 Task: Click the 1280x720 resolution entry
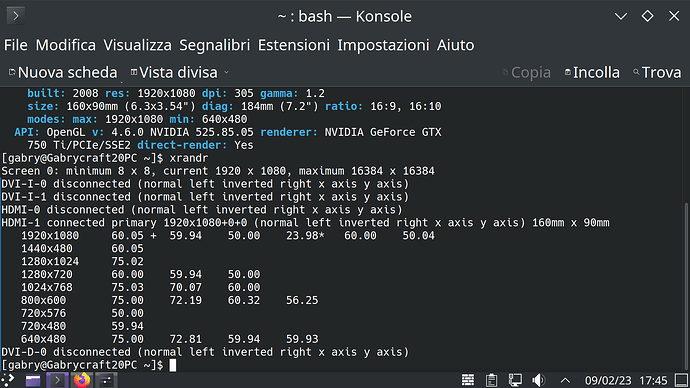point(47,275)
